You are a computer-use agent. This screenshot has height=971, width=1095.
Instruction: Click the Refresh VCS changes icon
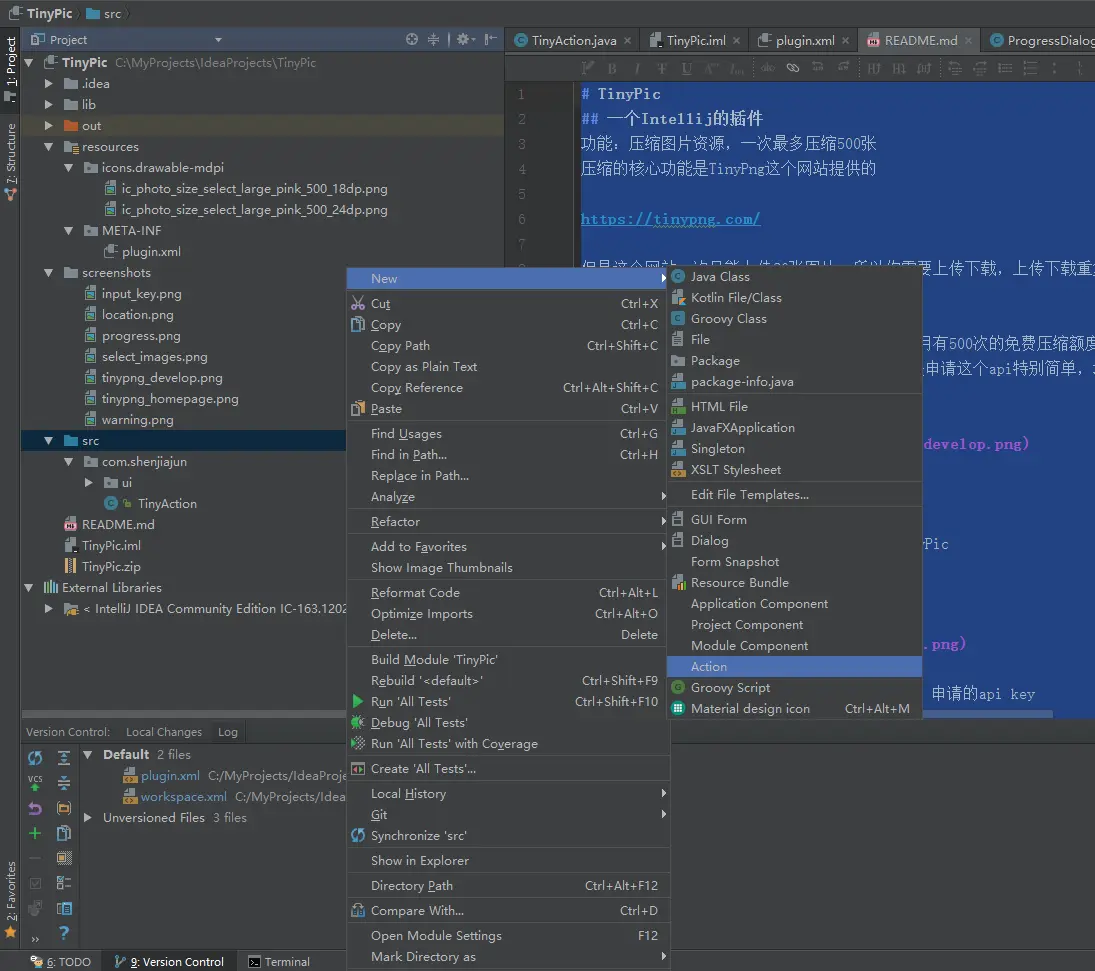click(x=35, y=758)
